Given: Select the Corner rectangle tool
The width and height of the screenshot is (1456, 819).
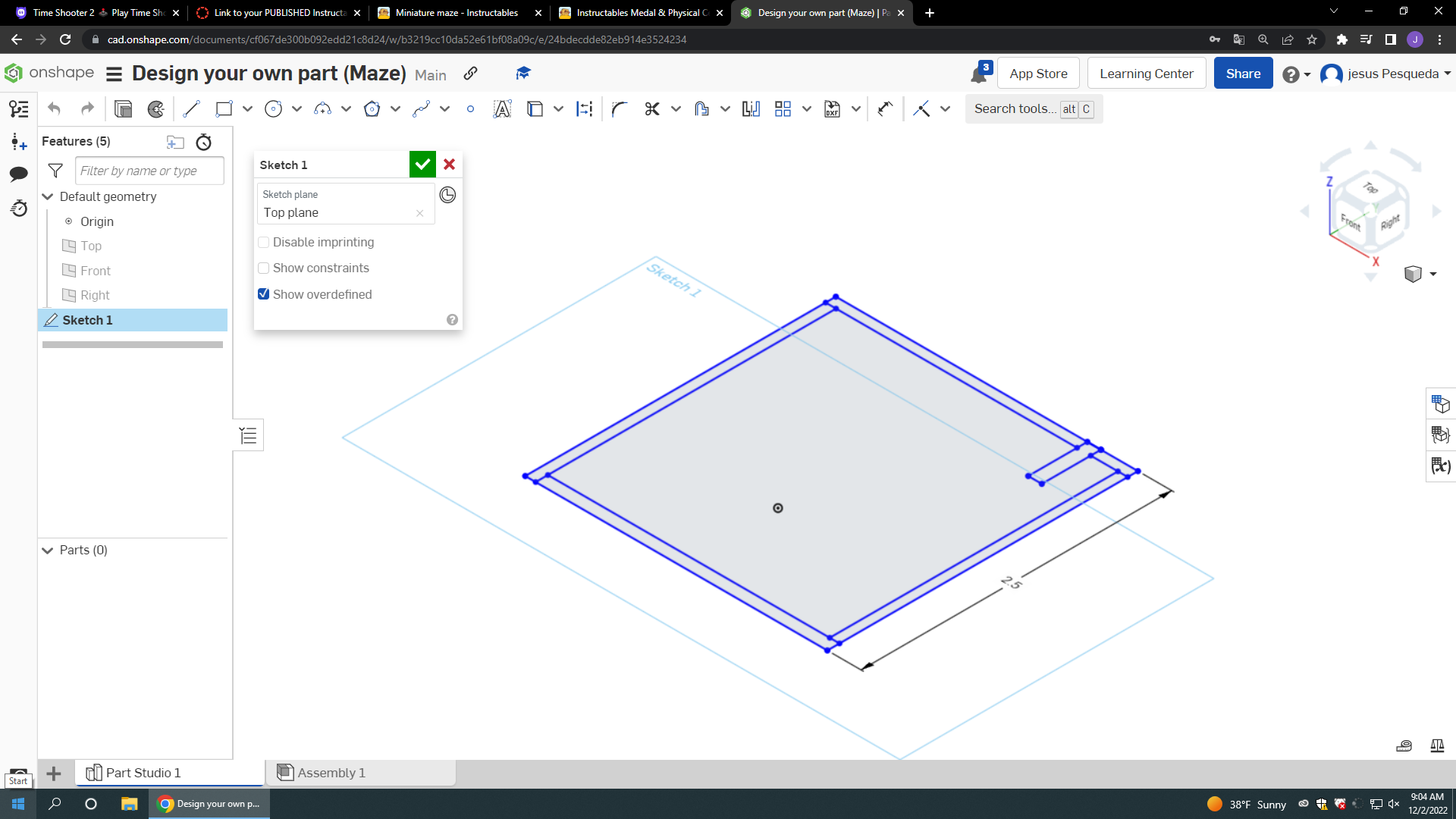Looking at the screenshot, I should [x=224, y=108].
